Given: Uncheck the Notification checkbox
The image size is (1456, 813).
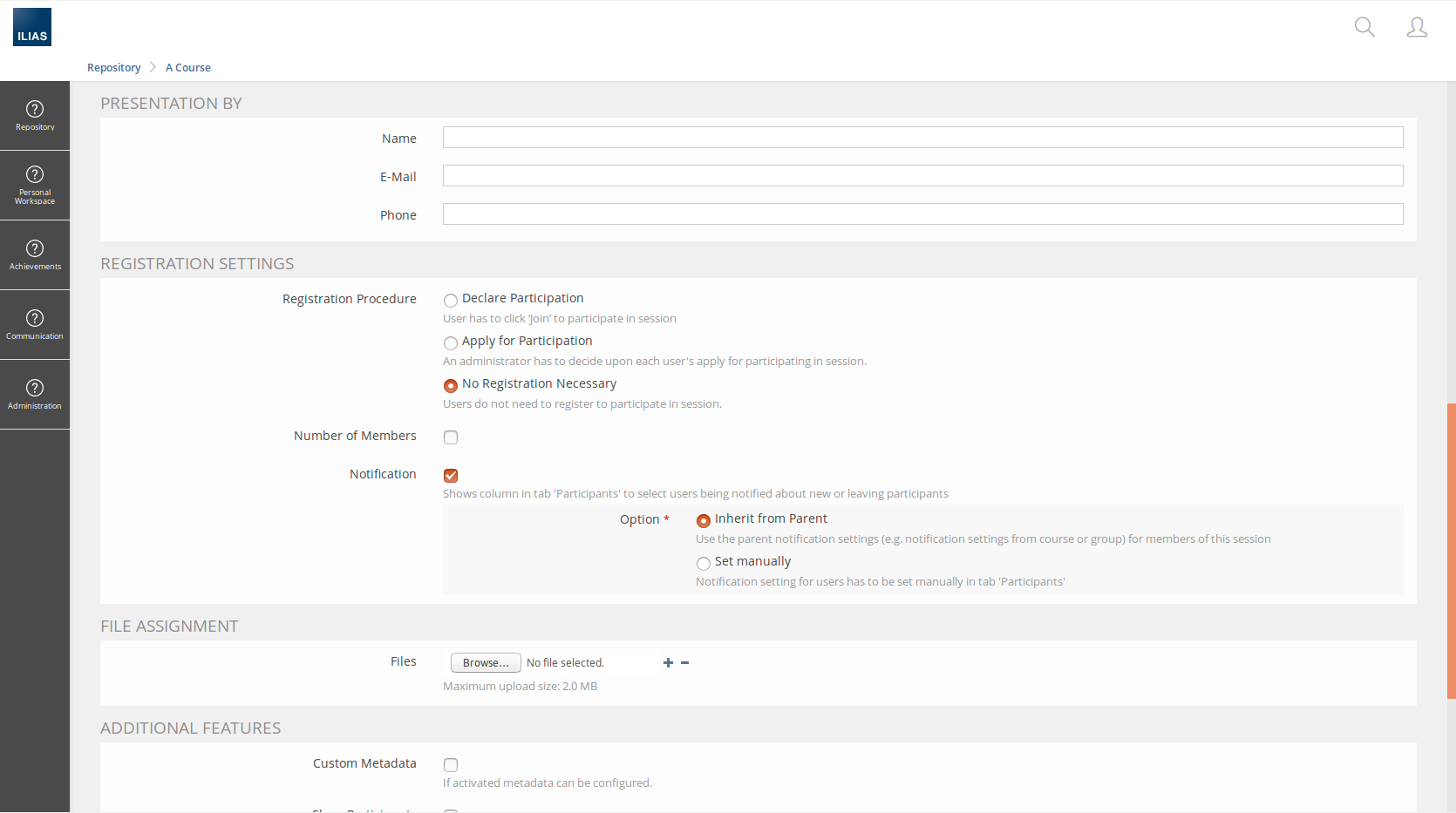Looking at the screenshot, I should point(451,476).
